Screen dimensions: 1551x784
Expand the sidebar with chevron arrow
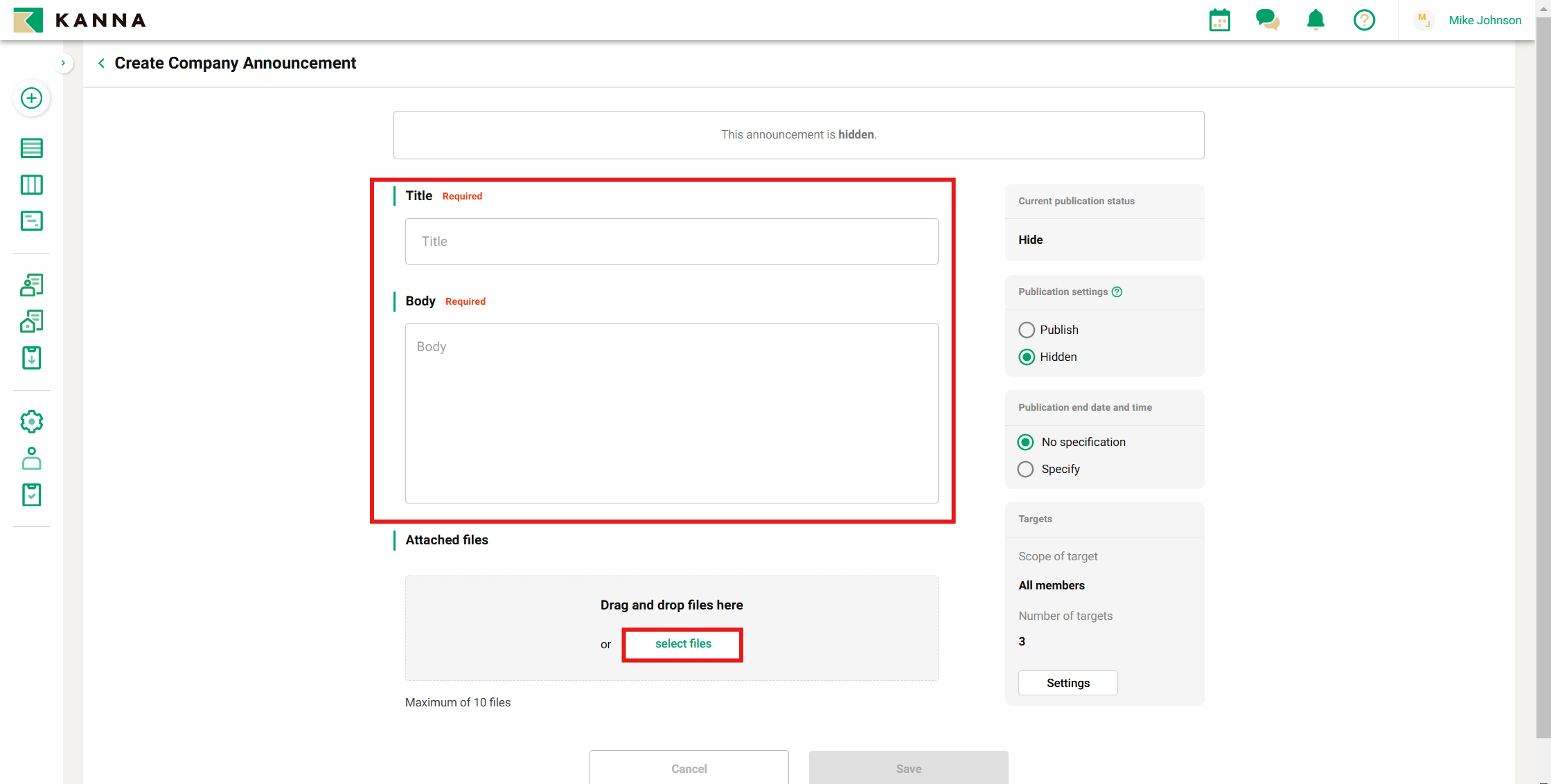tap(63, 63)
